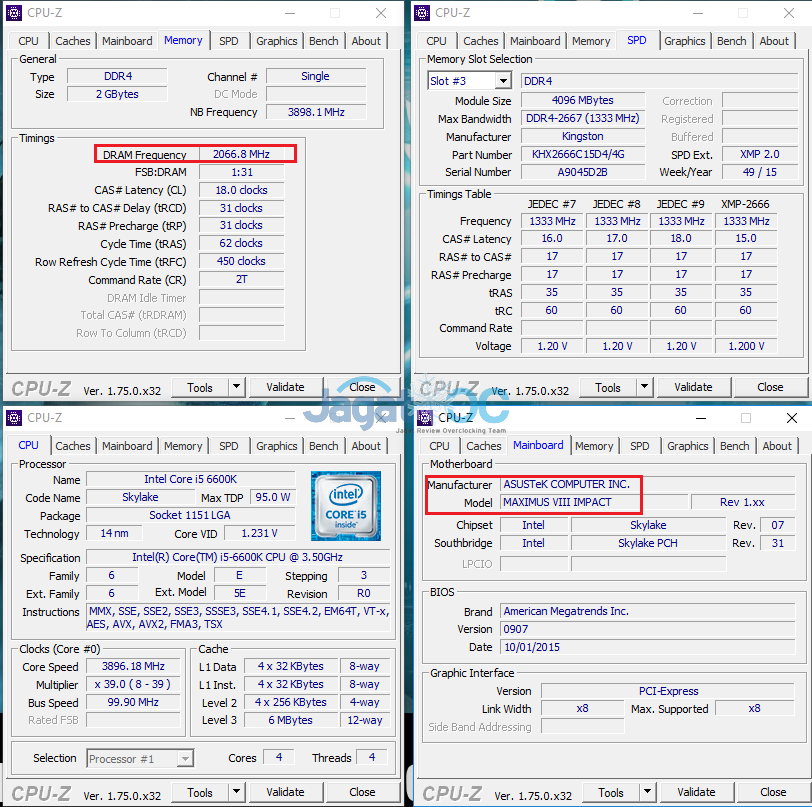812x807 pixels.
Task: Click Validate in the Mainboard window
Action: tap(697, 792)
